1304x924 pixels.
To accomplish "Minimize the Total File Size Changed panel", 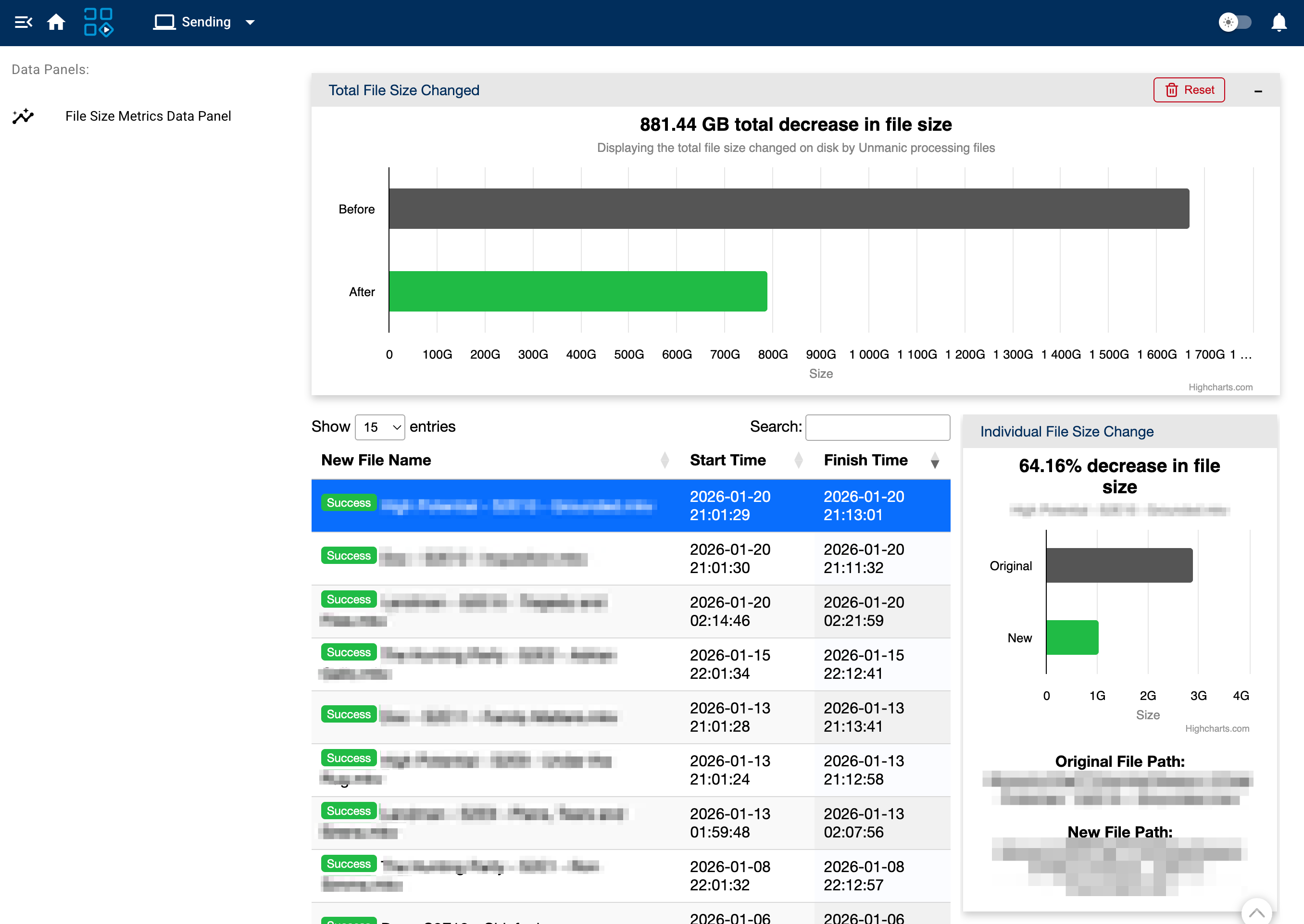I will coord(1258,91).
